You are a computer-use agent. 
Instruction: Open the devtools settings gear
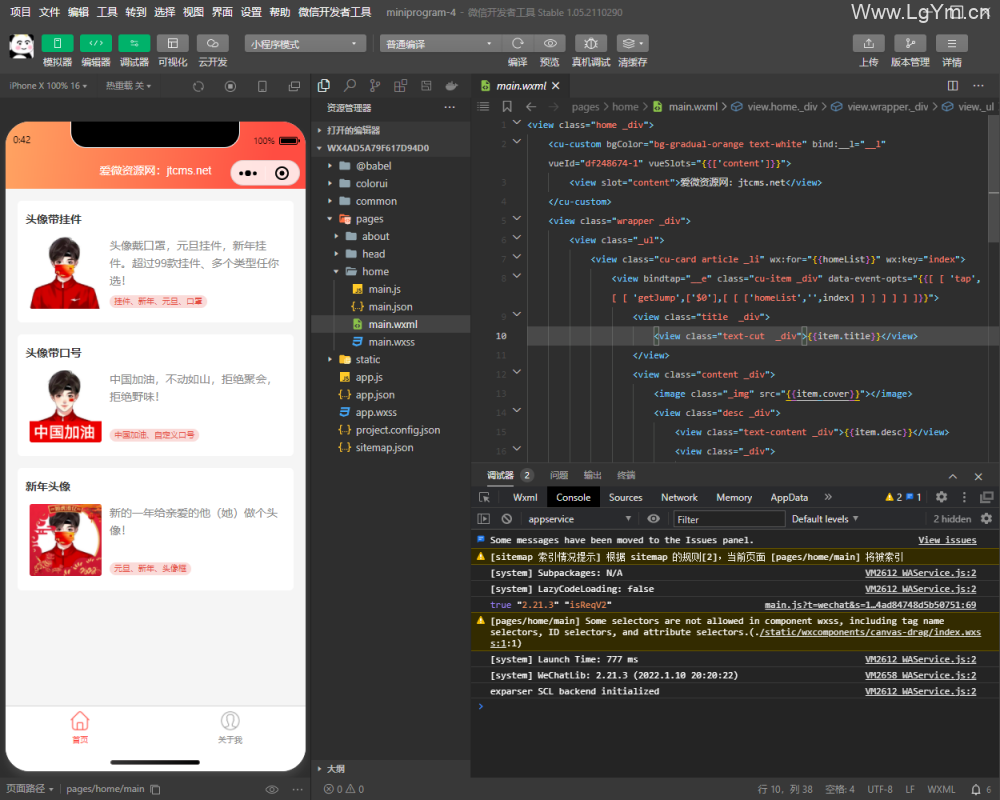(941, 497)
